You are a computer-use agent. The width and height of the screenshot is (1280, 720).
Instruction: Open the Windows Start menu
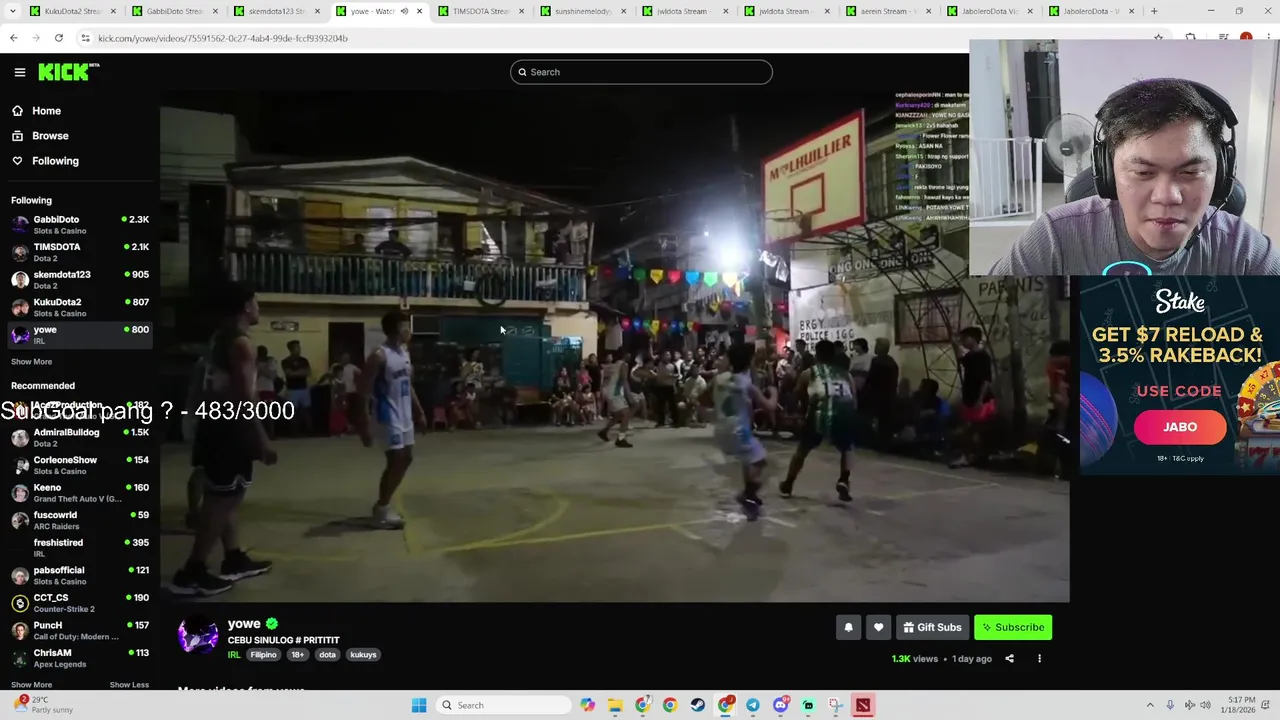click(419, 705)
